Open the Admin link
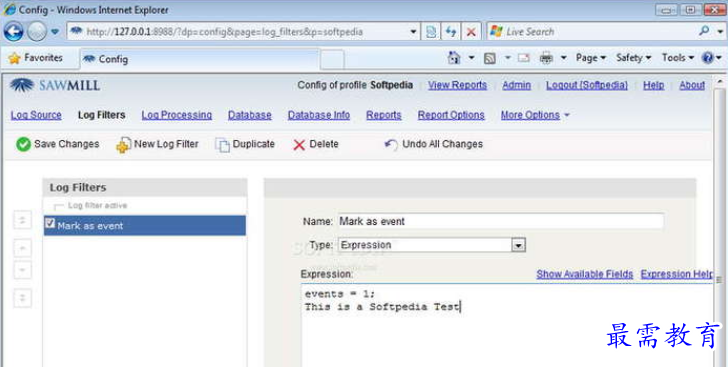The height and width of the screenshot is (367, 728). pos(516,85)
